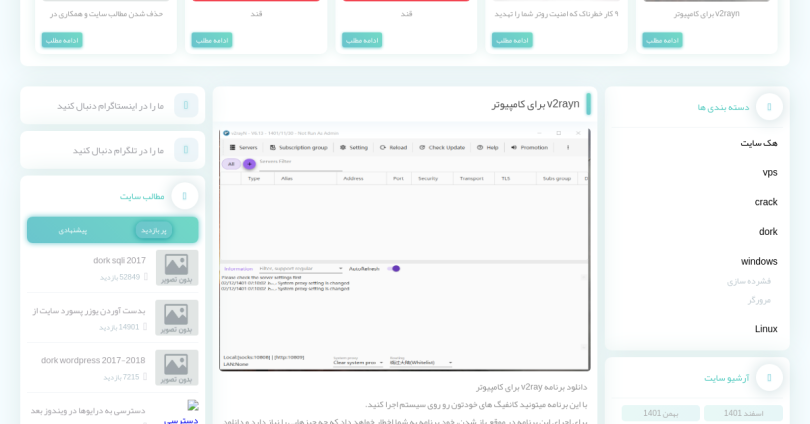Open the vps category

tap(770, 172)
